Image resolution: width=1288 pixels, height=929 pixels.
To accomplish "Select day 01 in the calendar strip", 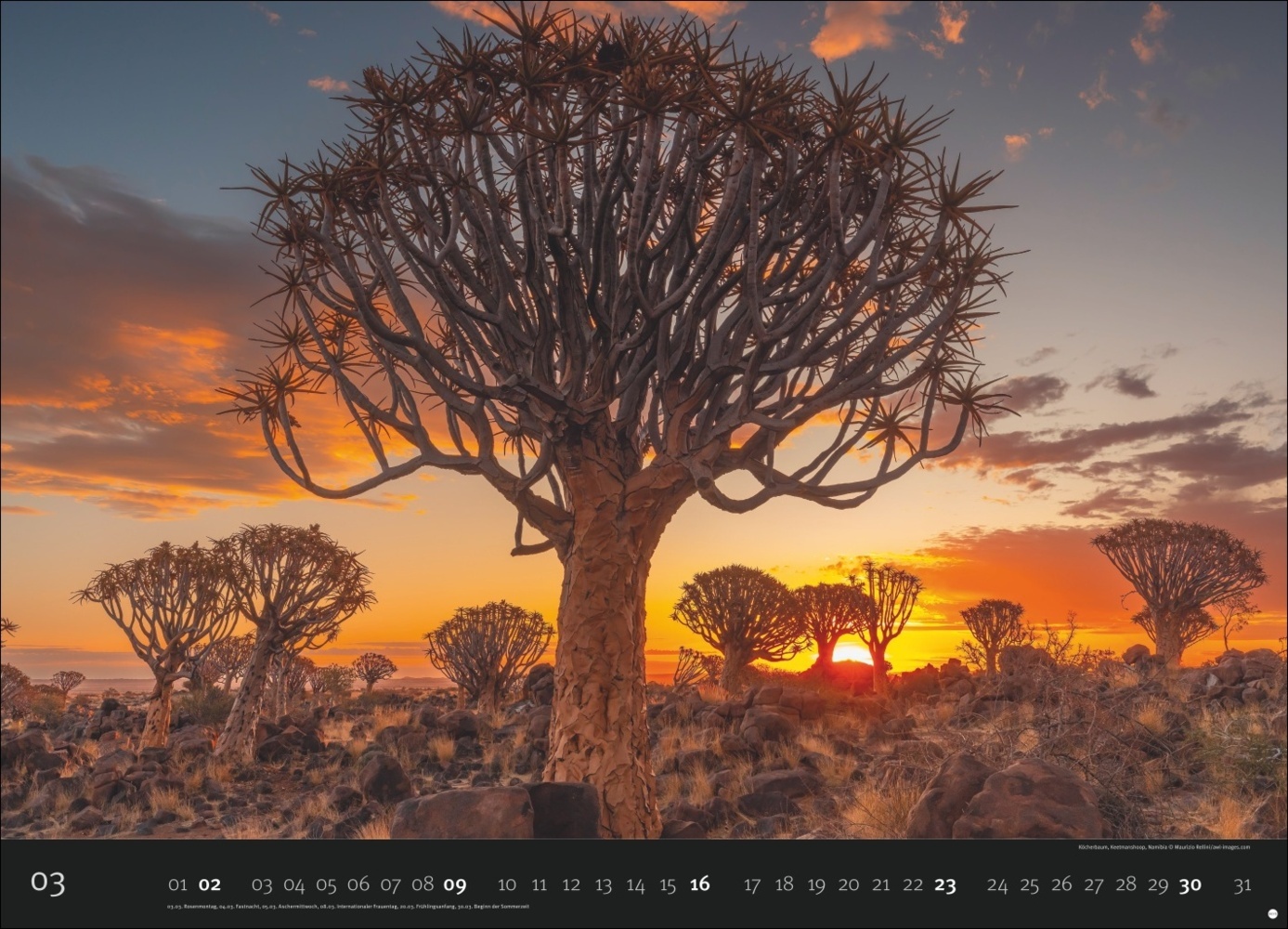I will point(177,885).
